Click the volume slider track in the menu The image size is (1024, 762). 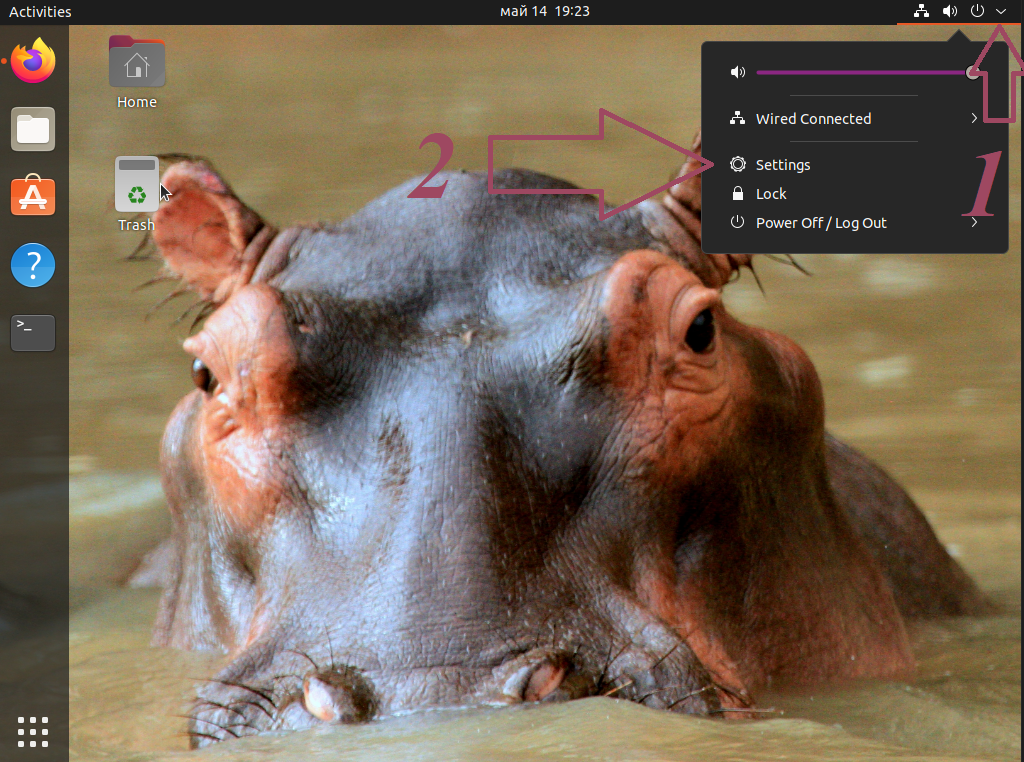860,72
